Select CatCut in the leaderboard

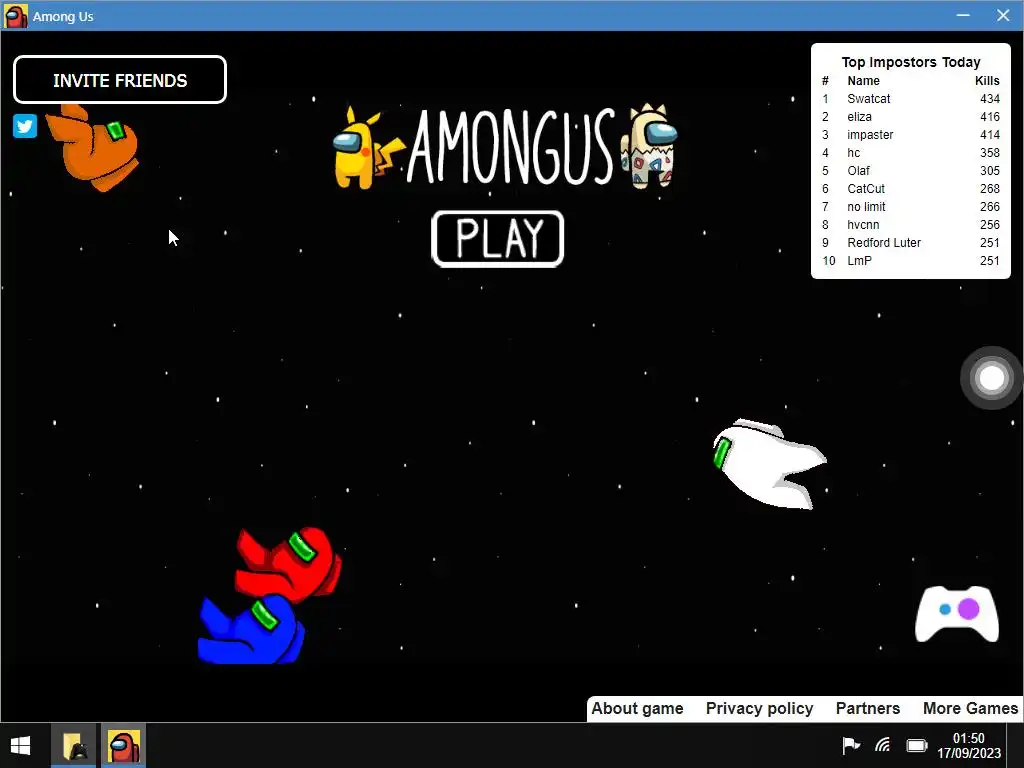[866, 189]
